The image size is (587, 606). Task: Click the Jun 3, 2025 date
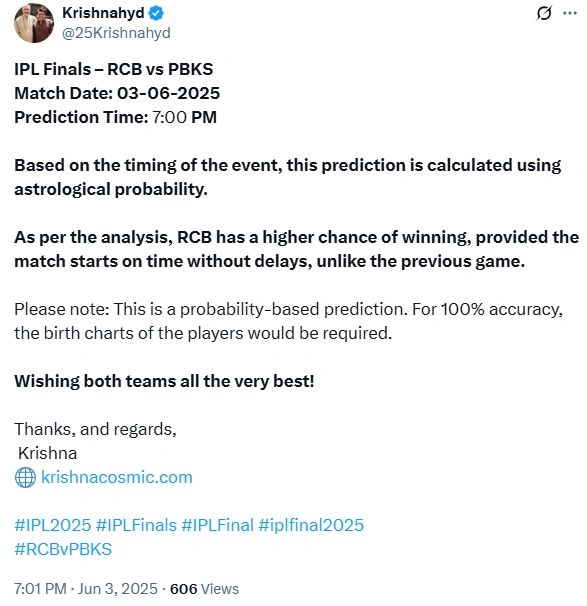118,589
